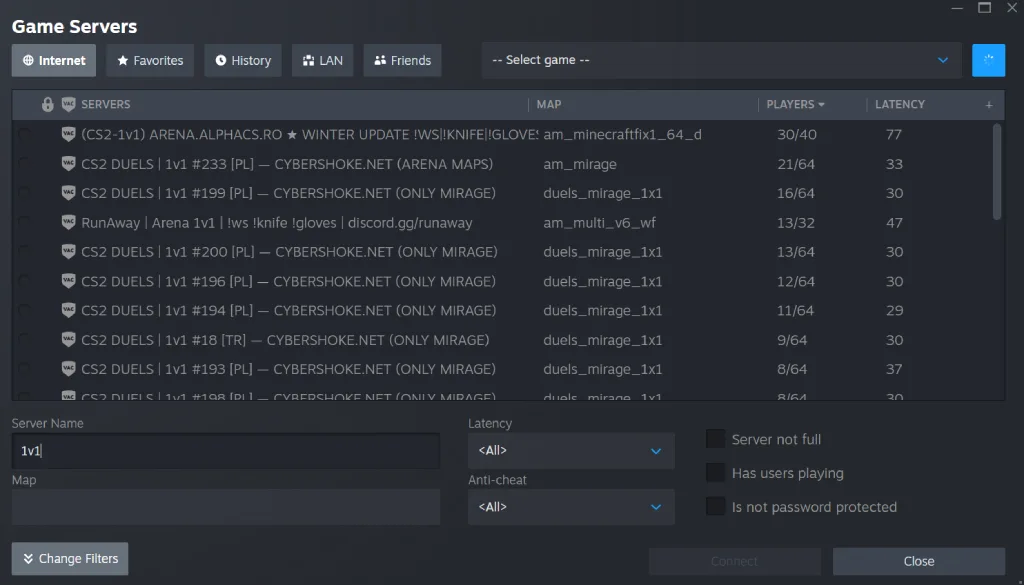The width and height of the screenshot is (1024, 585).
Task: Enable the Server not full checkbox
Action: click(716, 439)
